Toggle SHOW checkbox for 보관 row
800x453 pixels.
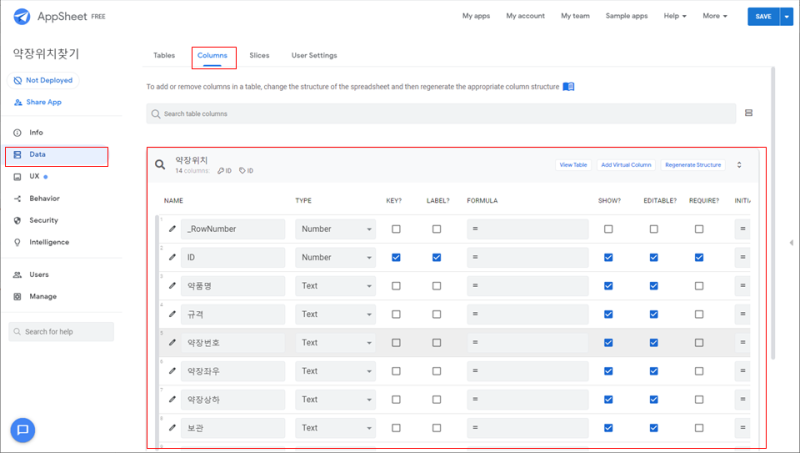608,427
